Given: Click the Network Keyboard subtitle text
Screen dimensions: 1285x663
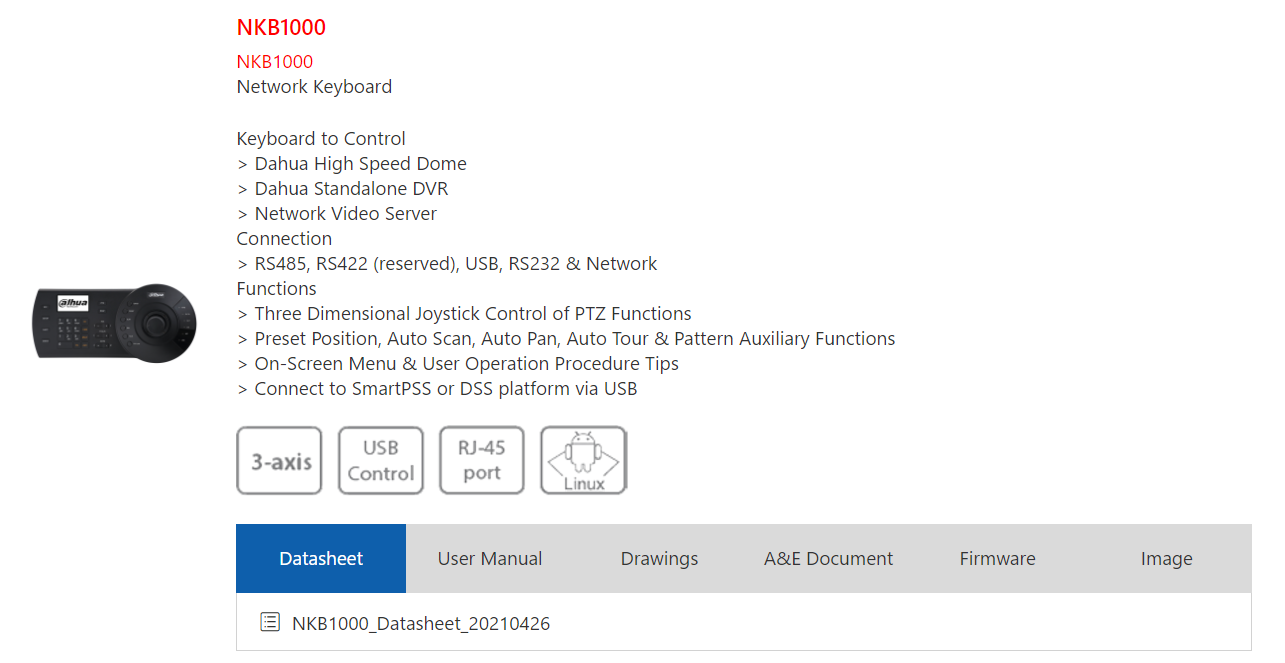Looking at the screenshot, I should [x=314, y=87].
